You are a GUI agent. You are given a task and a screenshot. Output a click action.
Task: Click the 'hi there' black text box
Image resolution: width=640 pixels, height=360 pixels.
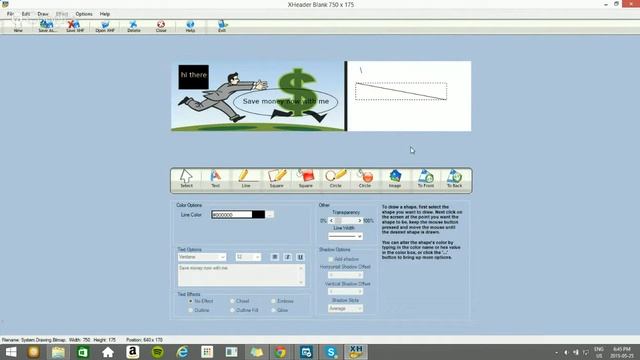click(x=193, y=77)
